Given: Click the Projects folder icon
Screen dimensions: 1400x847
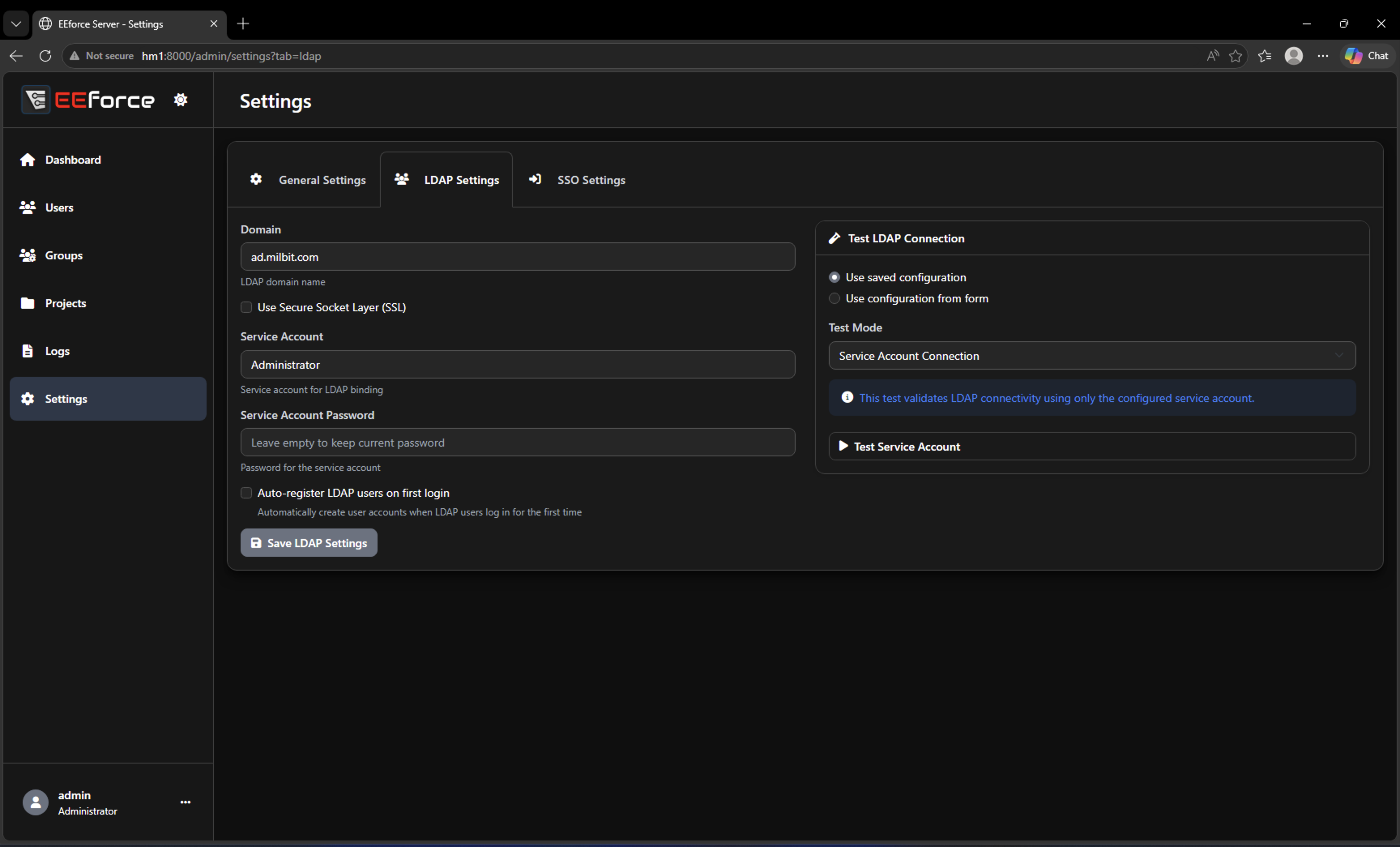Looking at the screenshot, I should (x=27, y=303).
